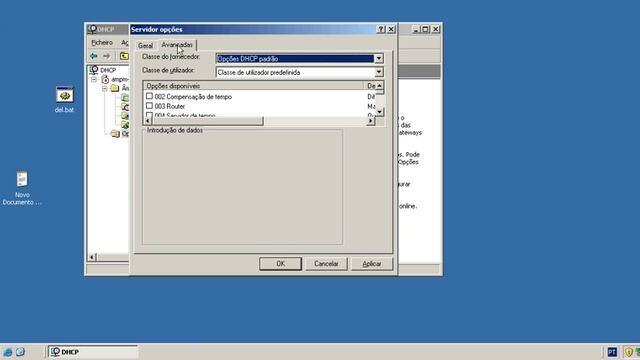640x360 pixels.
Task: Click options list scroll up arrow
Action: [380, 86]
